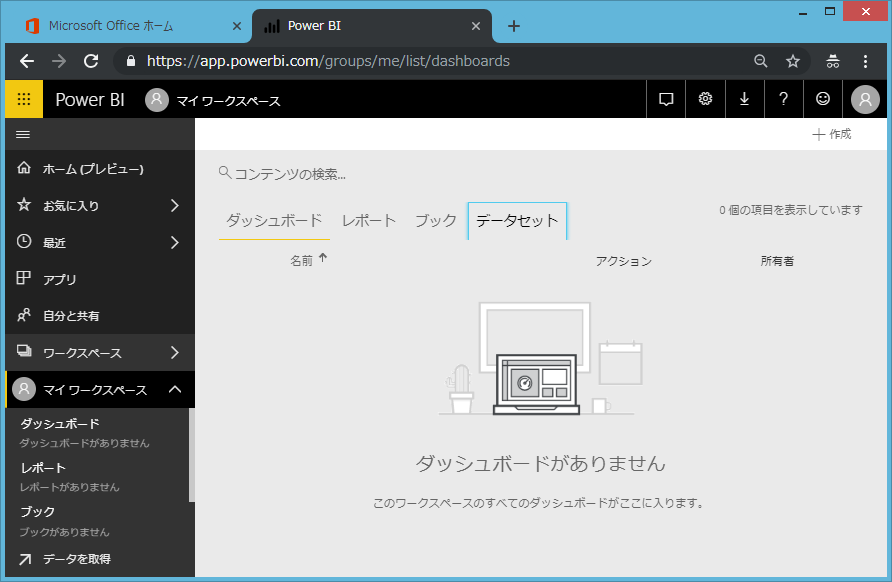Open the app launcher waffle icon

point(24,99)
